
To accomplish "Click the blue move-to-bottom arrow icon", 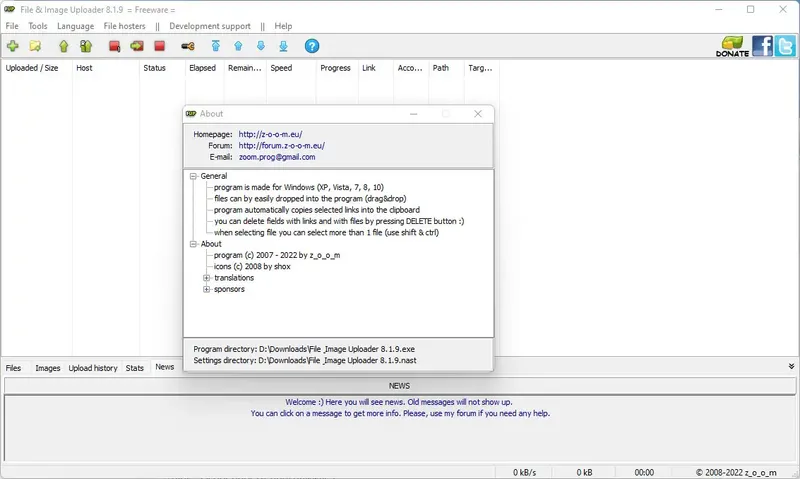I will point(283,46).
